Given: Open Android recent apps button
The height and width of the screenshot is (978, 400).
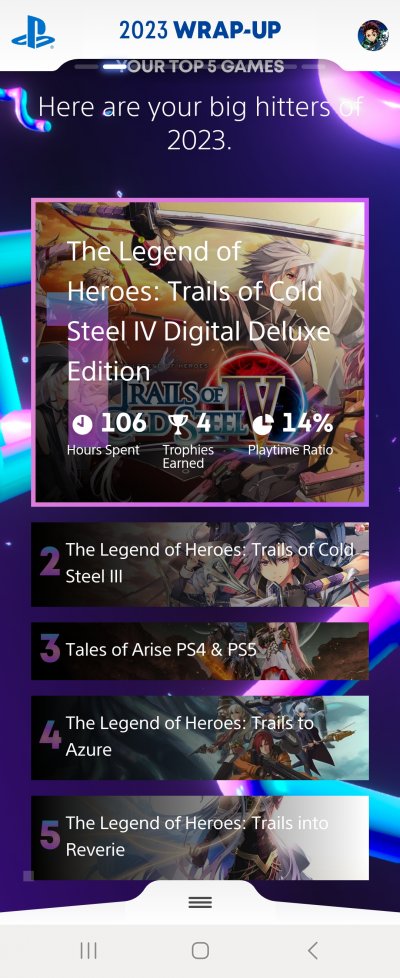Looking at the screenshot, I should 88,951.
